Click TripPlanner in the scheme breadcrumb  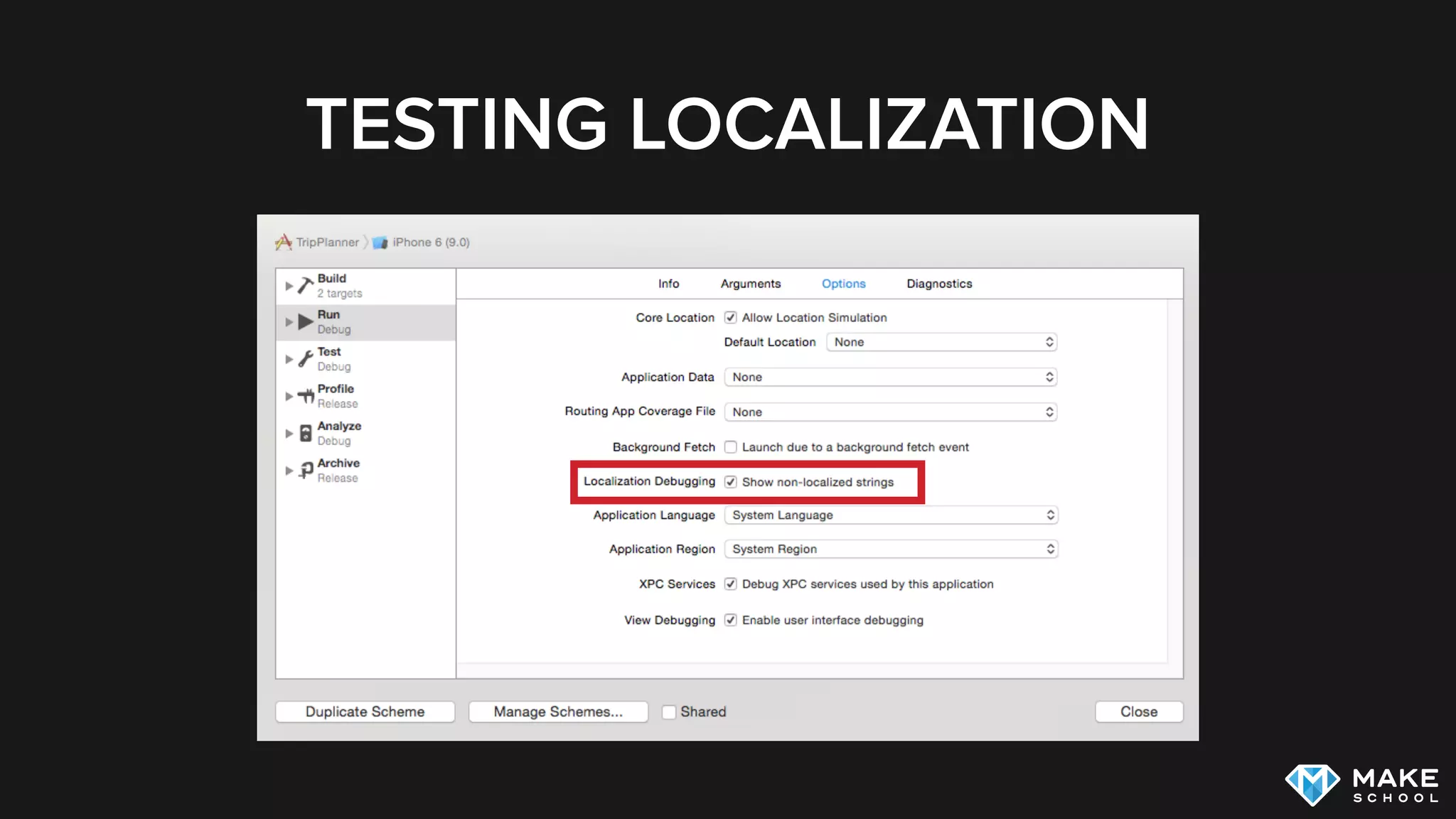(x=328, y=242)
